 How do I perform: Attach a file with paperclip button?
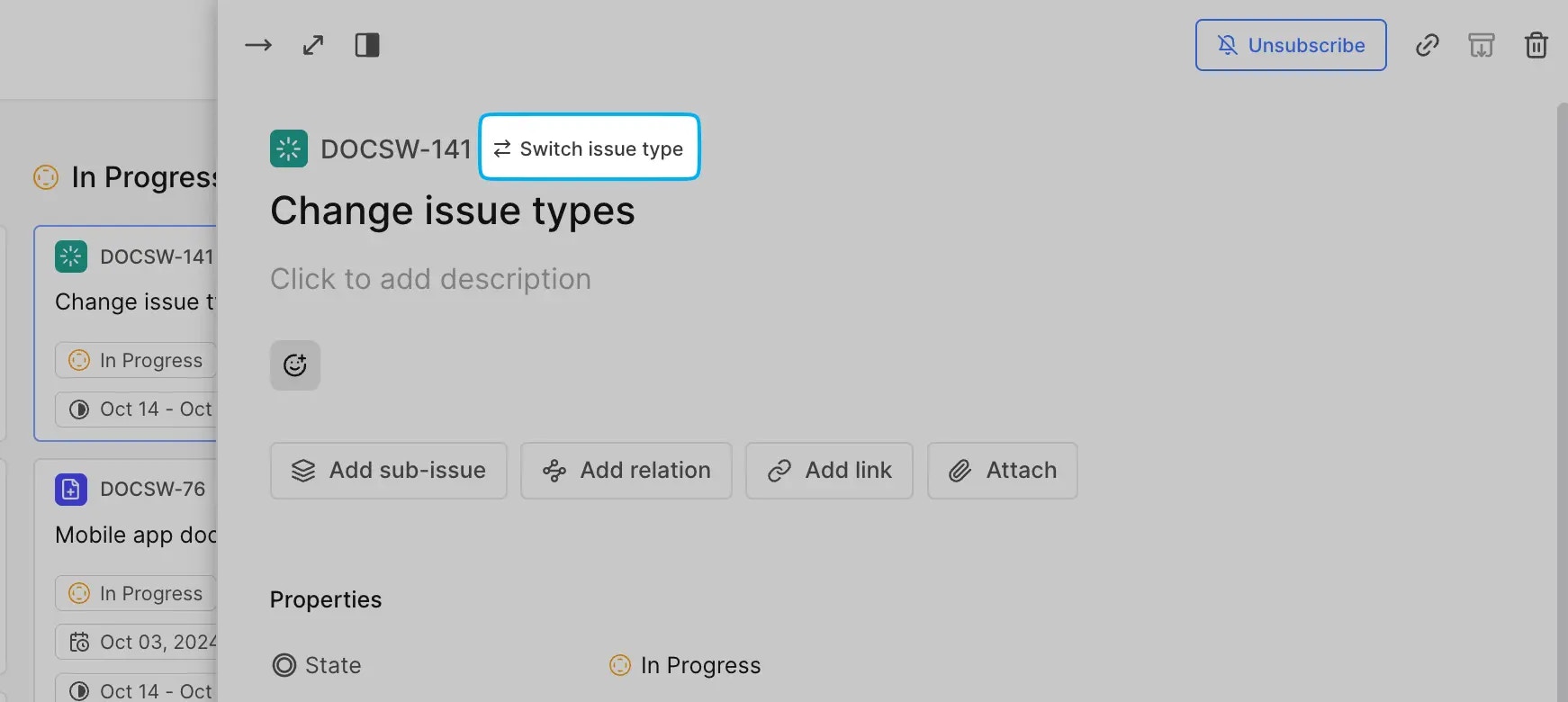[x=1002, y=470]
